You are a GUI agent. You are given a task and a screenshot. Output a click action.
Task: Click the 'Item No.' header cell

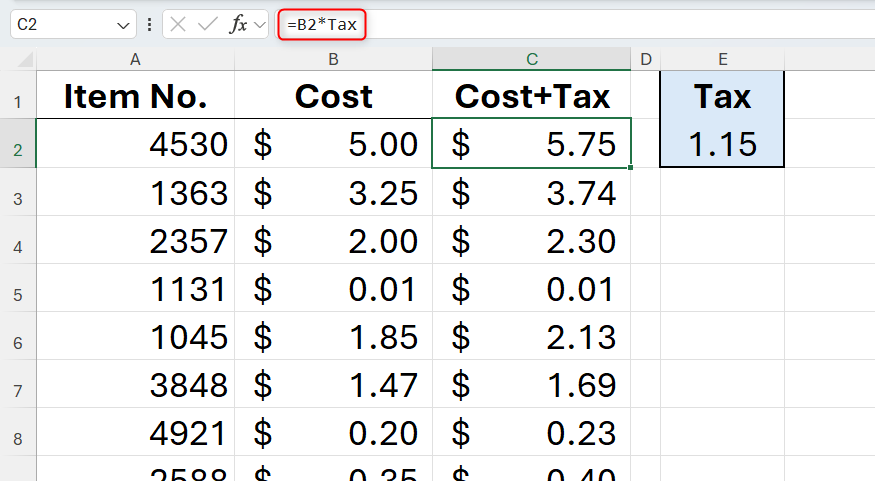tap(135, 95)
